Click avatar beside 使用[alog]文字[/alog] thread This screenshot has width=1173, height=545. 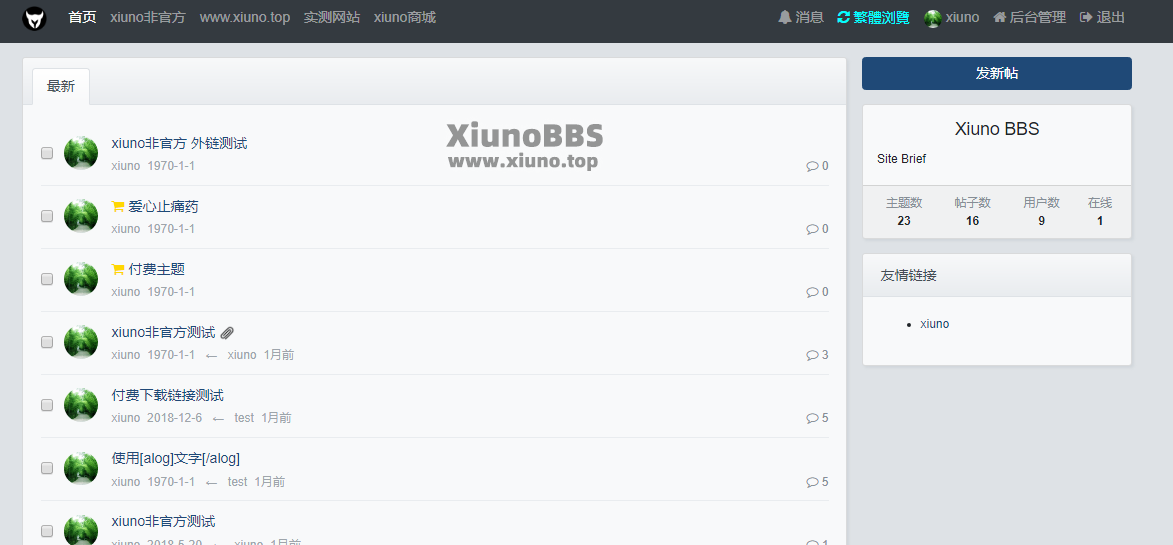81,468
